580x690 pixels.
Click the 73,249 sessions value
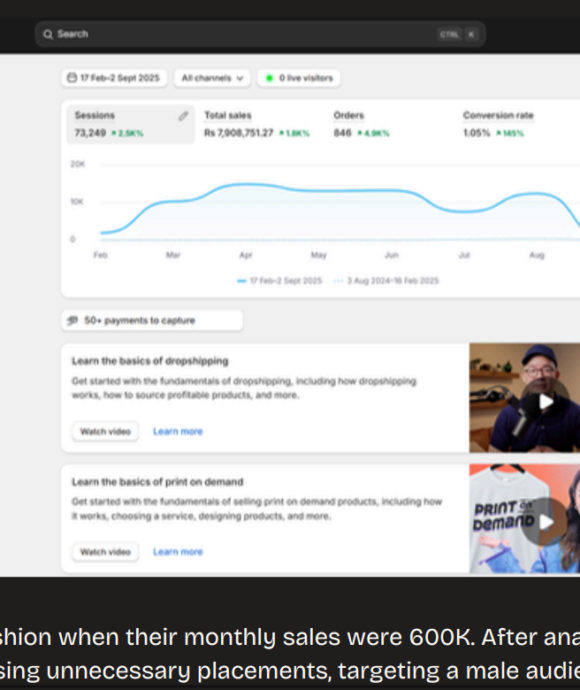(x=90, y=133)
